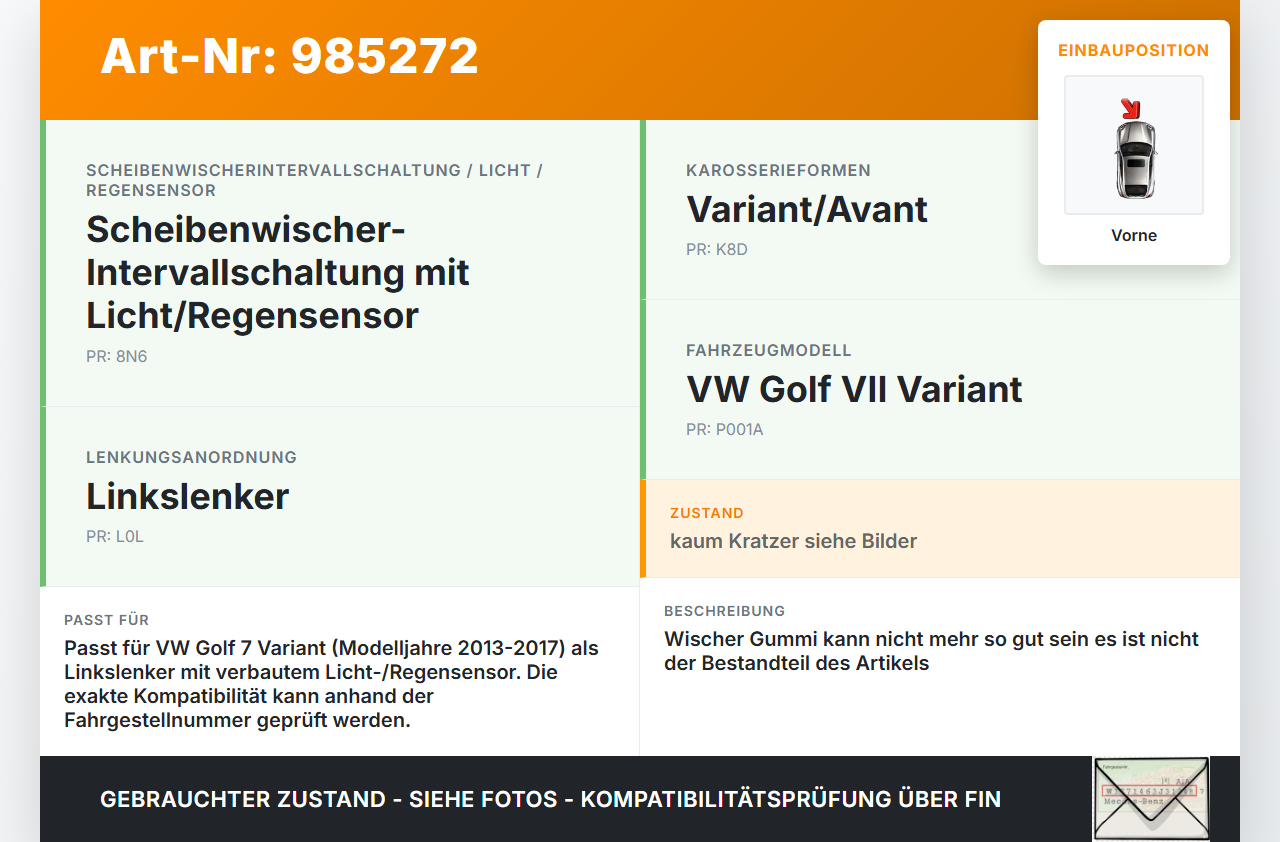Collapse the FAHRZEUGMODELL panel
This screenshot has width=1280, height=842.
[x=768, y=350]
